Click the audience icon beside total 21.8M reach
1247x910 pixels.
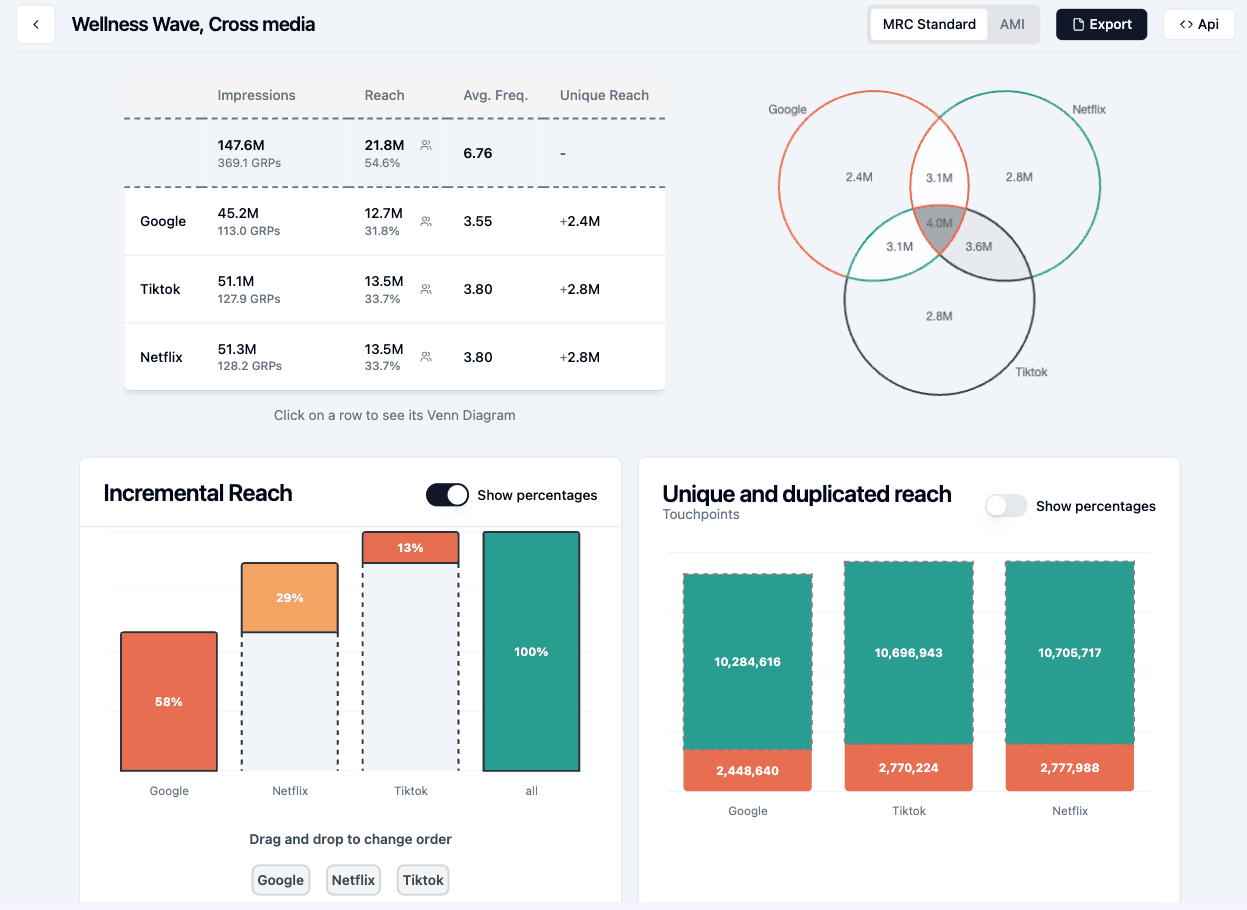point(426,145)
